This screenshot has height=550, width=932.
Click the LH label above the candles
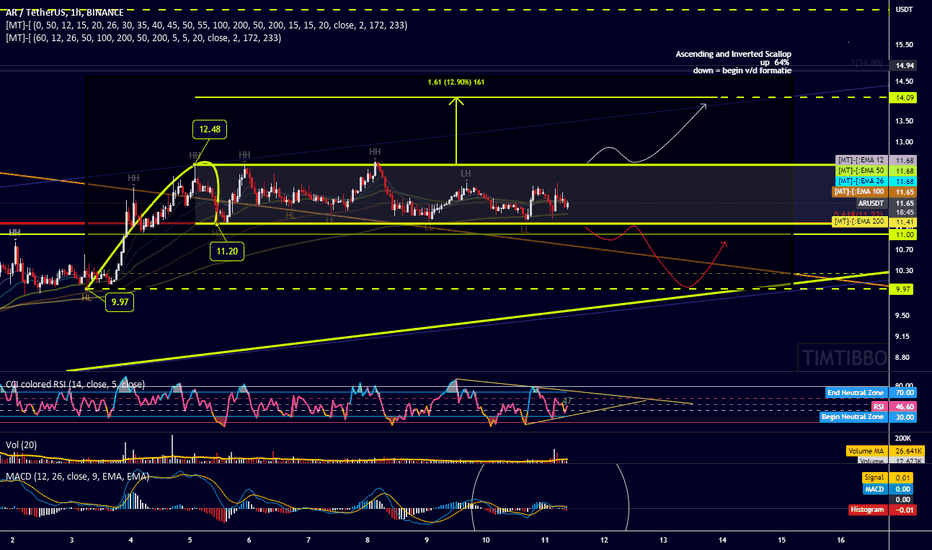tap(465, 174)
